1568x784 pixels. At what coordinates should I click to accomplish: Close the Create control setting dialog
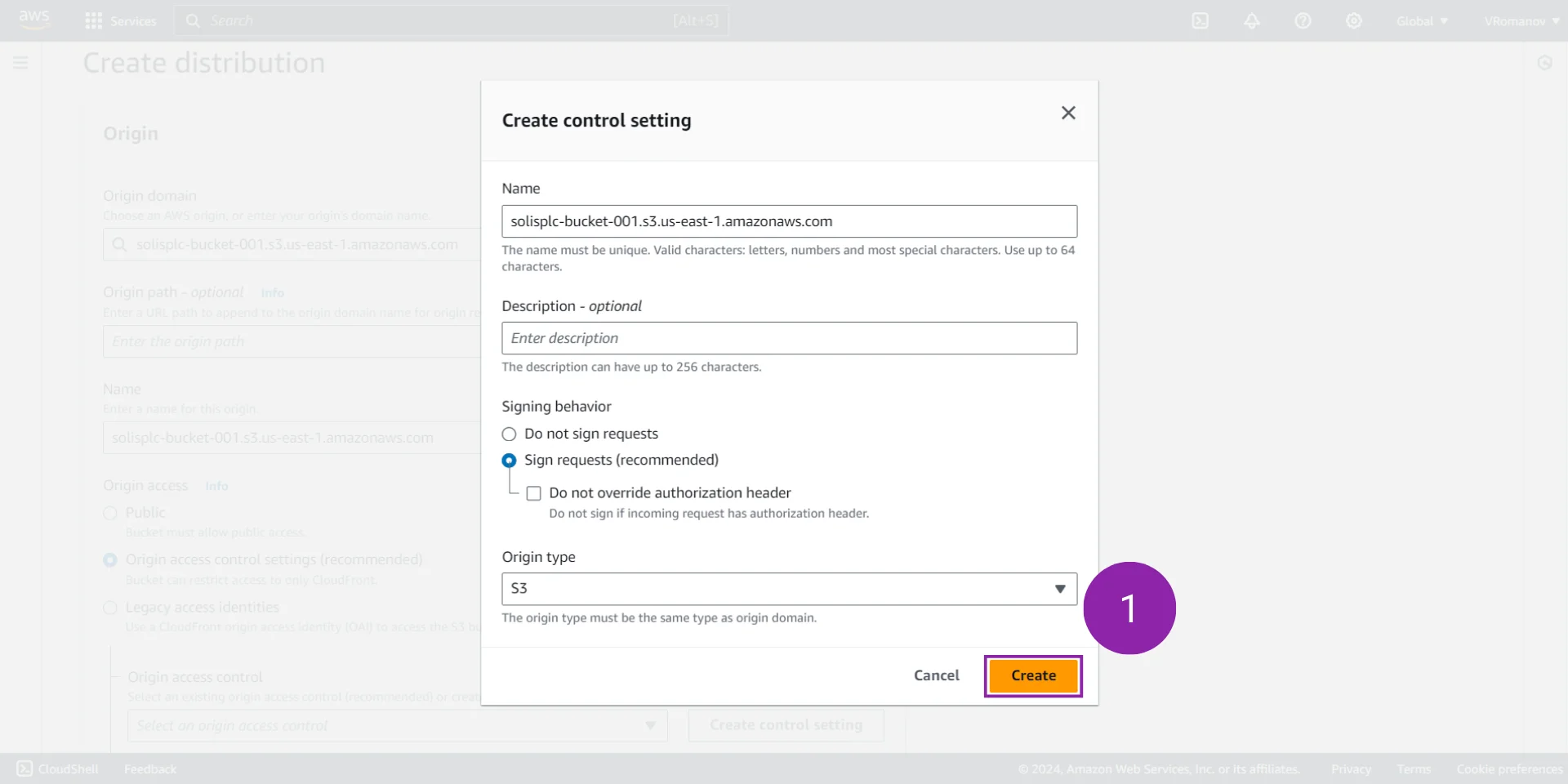[1068, 113]
